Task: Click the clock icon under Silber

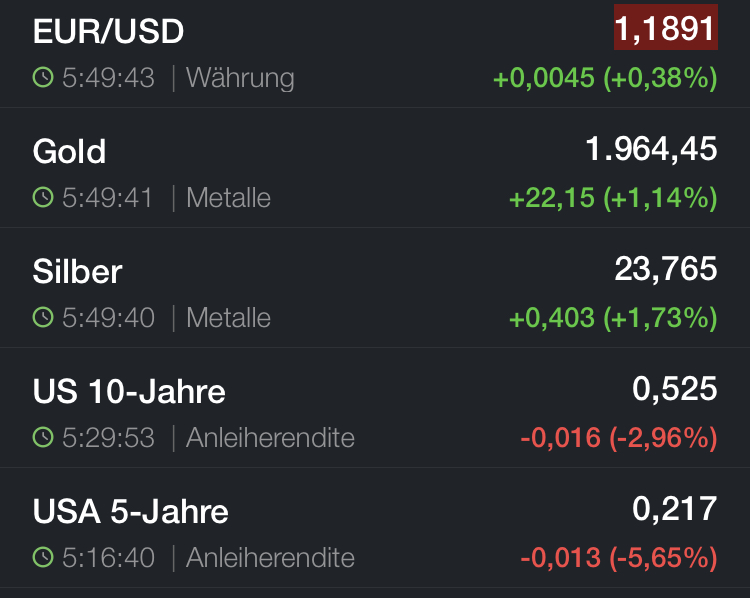Action: [x=43, y=318]
